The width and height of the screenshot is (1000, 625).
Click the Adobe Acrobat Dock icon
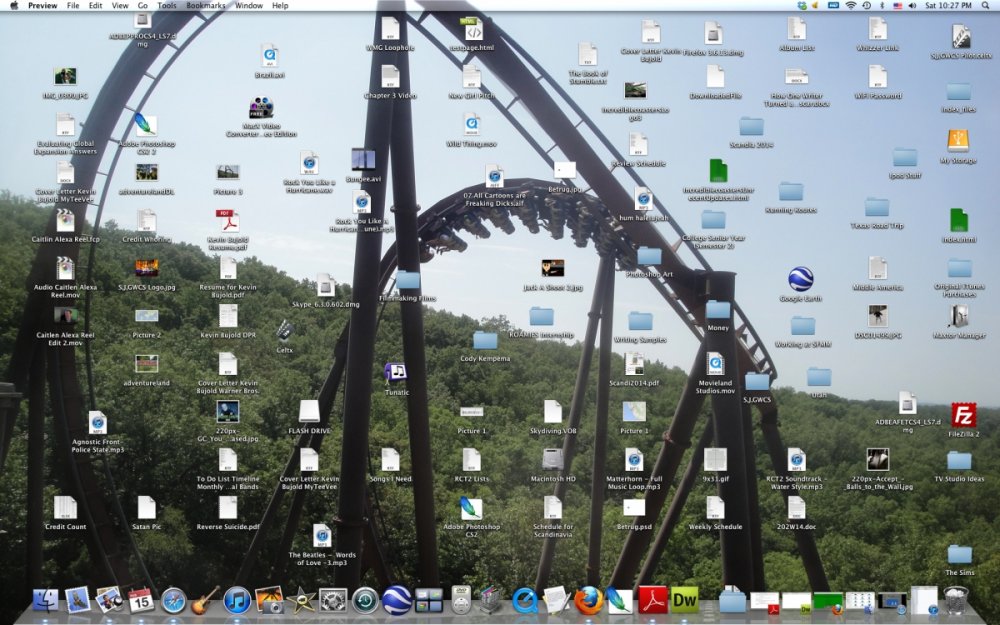652,600
